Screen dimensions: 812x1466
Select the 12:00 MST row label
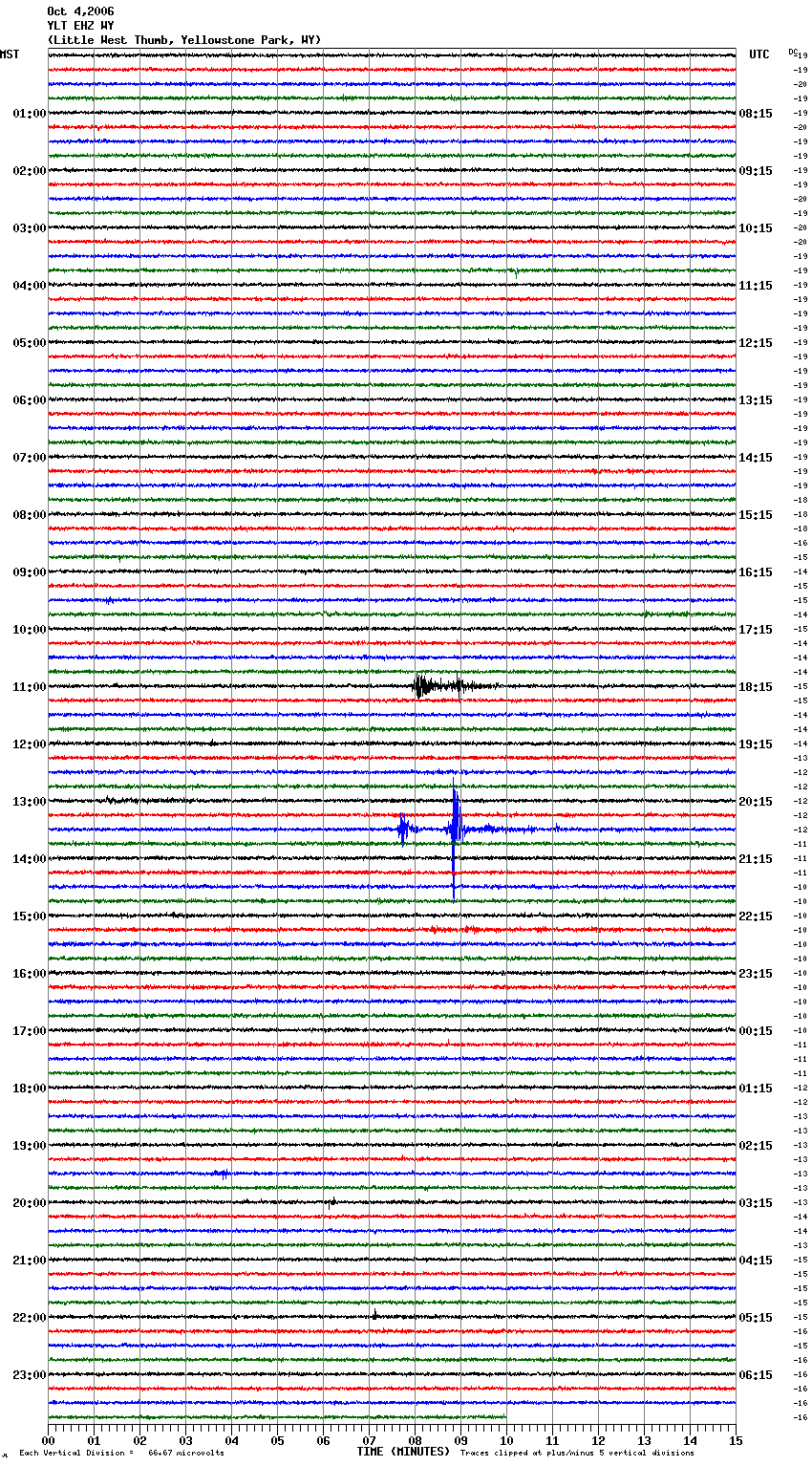(29, 744)
